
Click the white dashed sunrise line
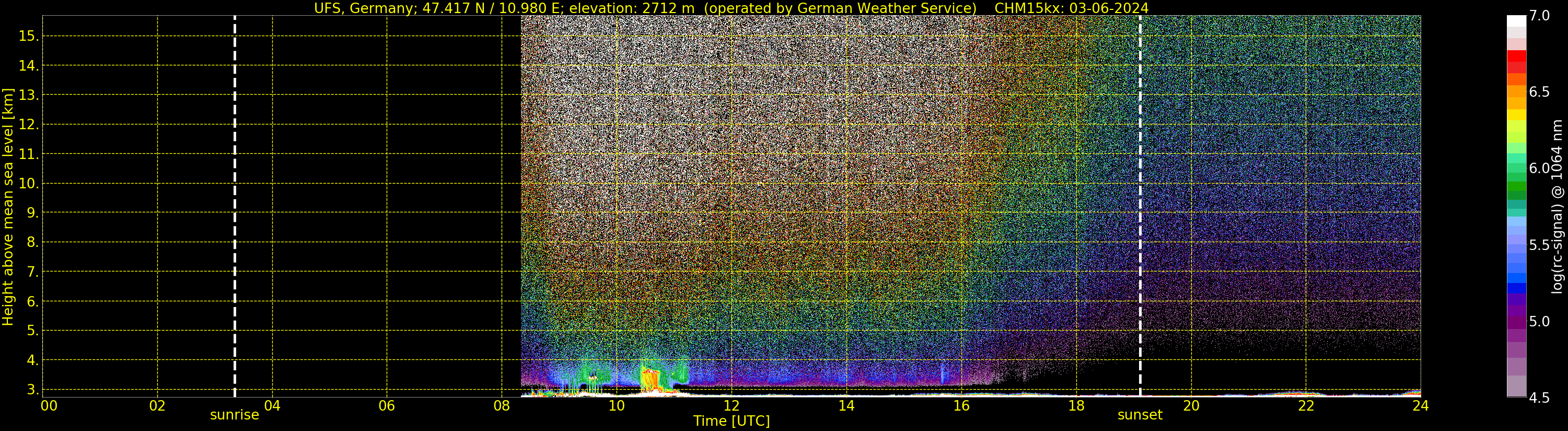235,207
